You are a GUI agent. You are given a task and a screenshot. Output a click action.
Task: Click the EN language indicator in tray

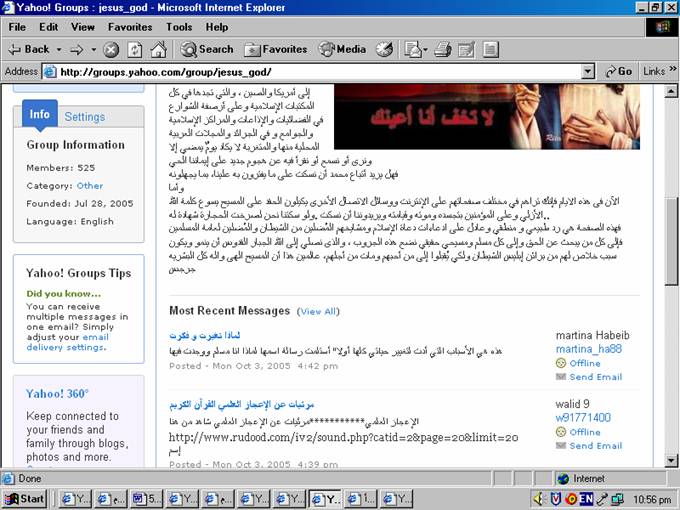[586, 499]
